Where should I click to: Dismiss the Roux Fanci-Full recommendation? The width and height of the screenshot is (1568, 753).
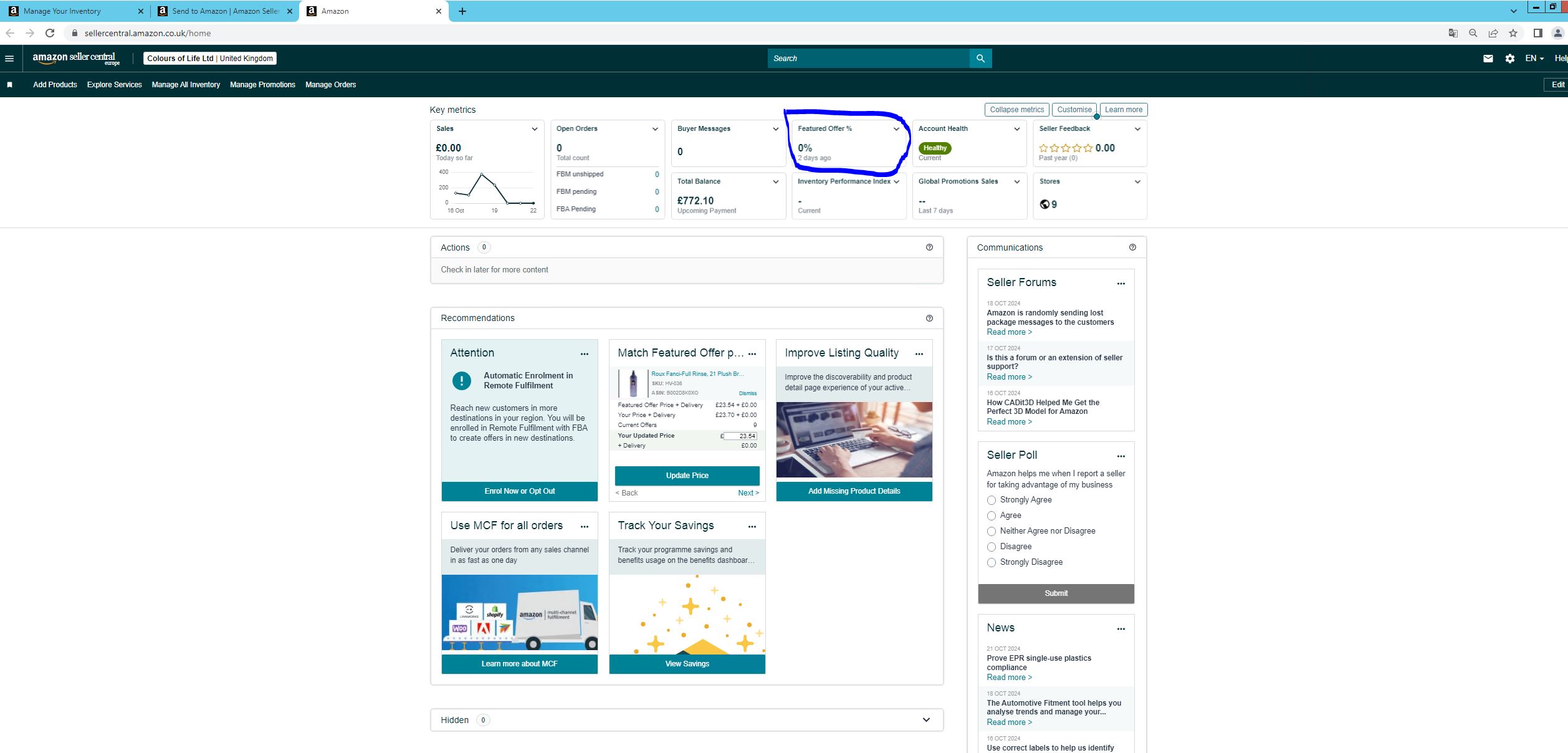(748, 393)
